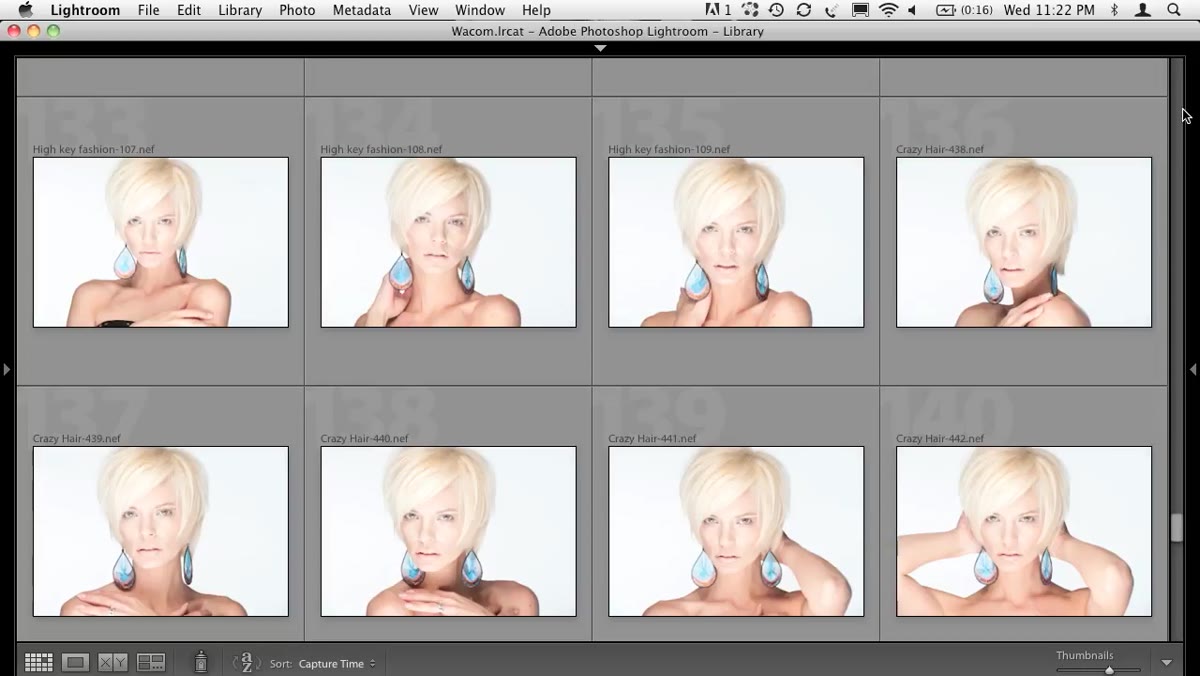Click the file name label Crazy Hair-440.nef
This screenshot has width=1200, height=676.
point(364,438)
